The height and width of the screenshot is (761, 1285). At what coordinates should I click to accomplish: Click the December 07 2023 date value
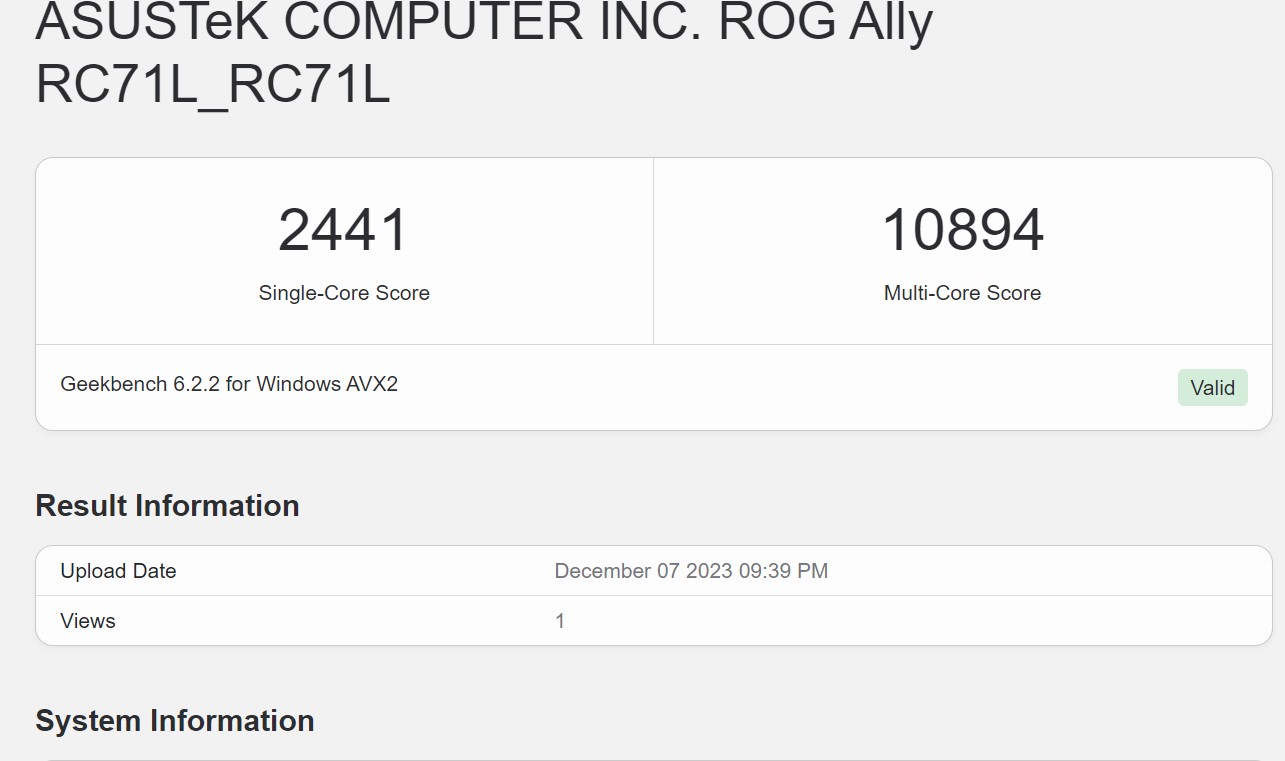coord(644,571)
